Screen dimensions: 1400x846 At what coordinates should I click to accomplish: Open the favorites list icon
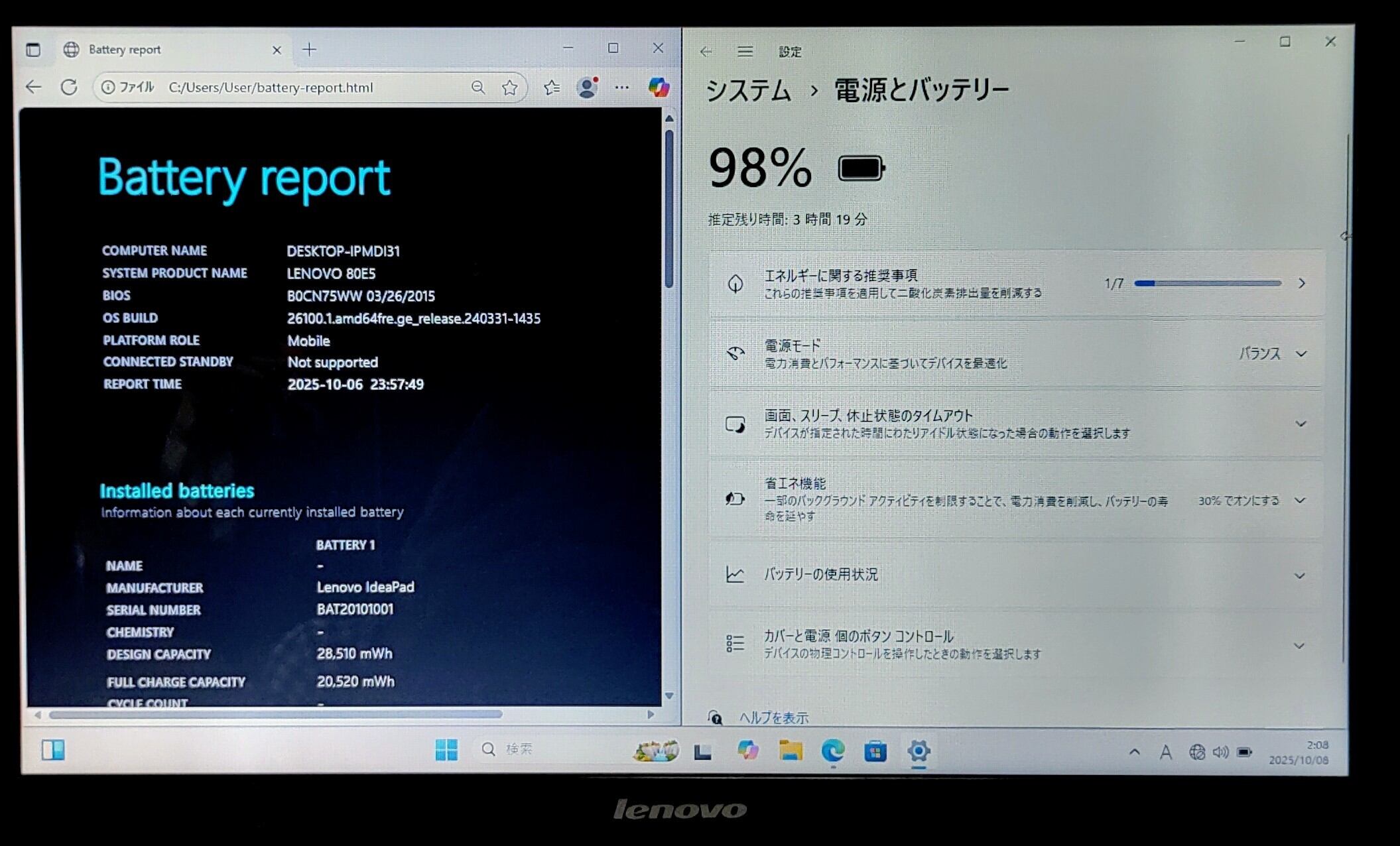tap(551, 88)
